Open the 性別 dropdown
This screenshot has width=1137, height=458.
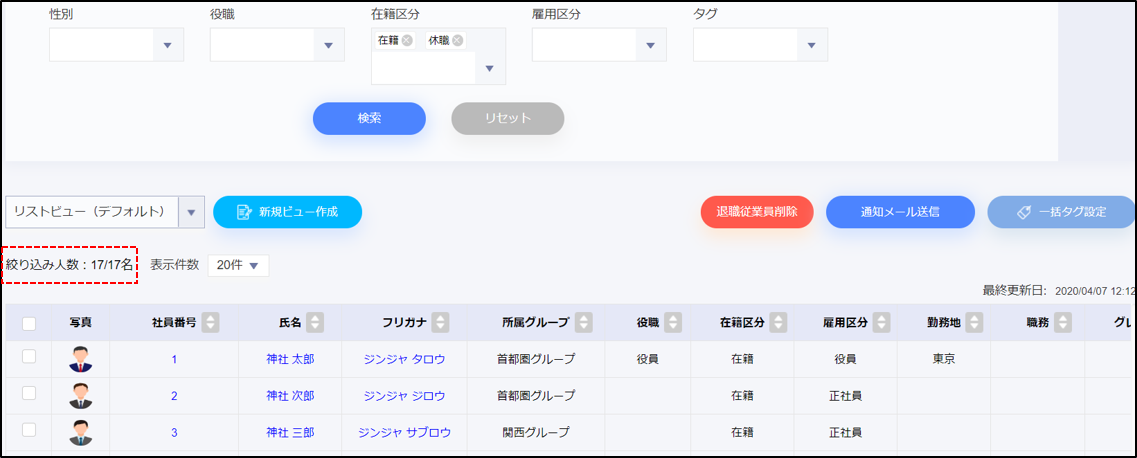pyautogui.click(x=167, y=45)
